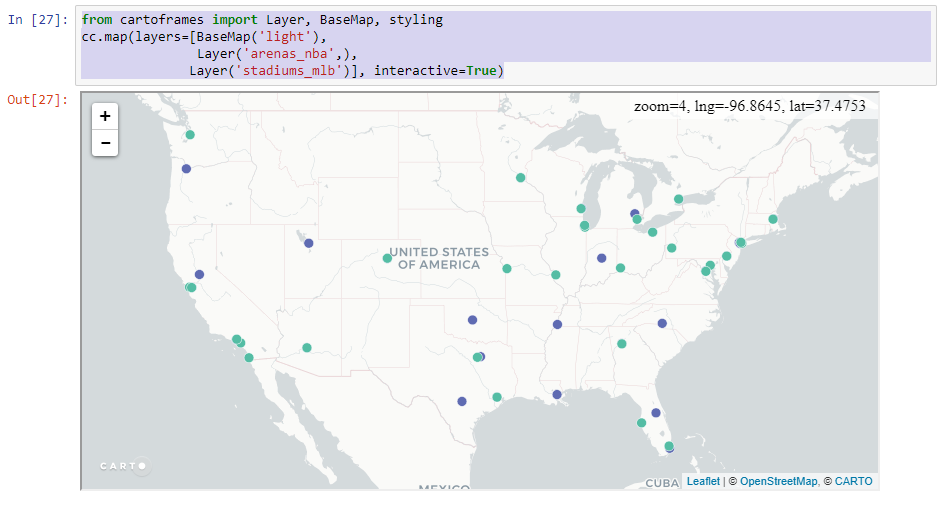Select green point near Toronto

point(678,199)
